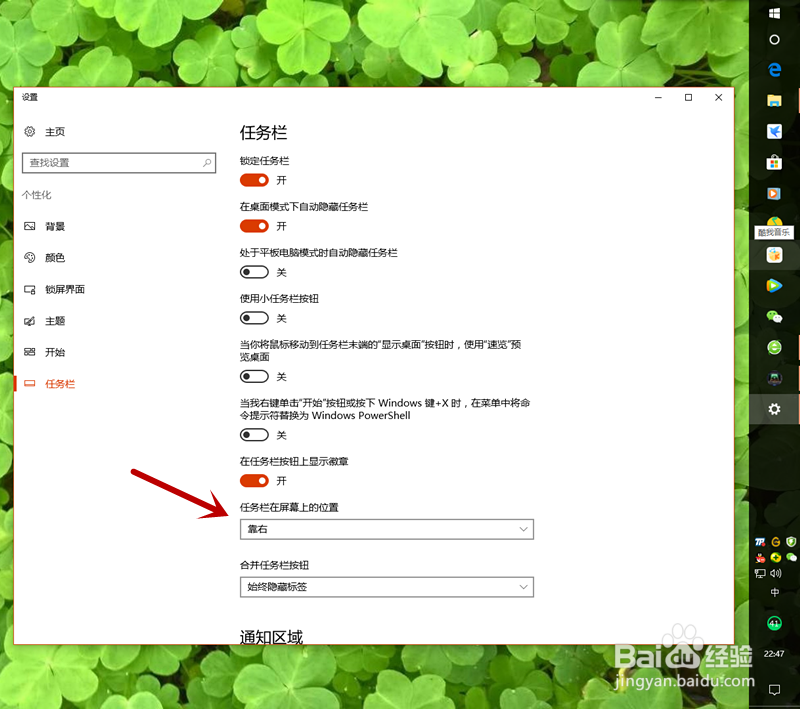This screenshot has width=800, height=709.
Task: Open the Start button
Action: (775, 13)
